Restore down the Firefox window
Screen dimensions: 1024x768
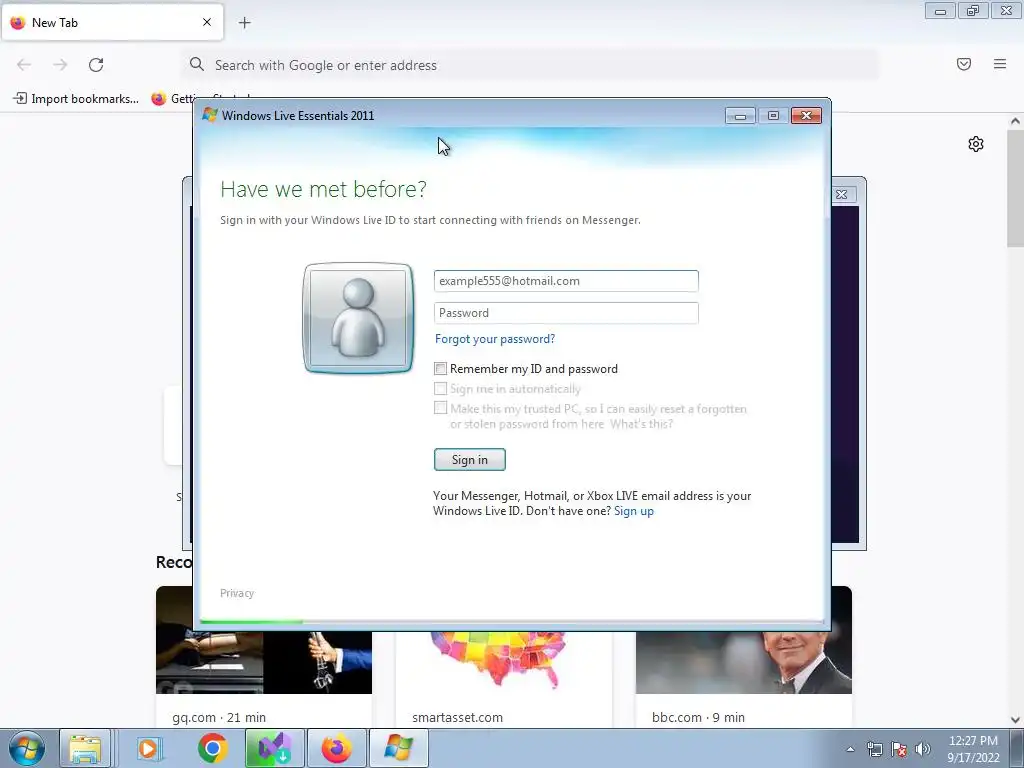pos(973,11)
